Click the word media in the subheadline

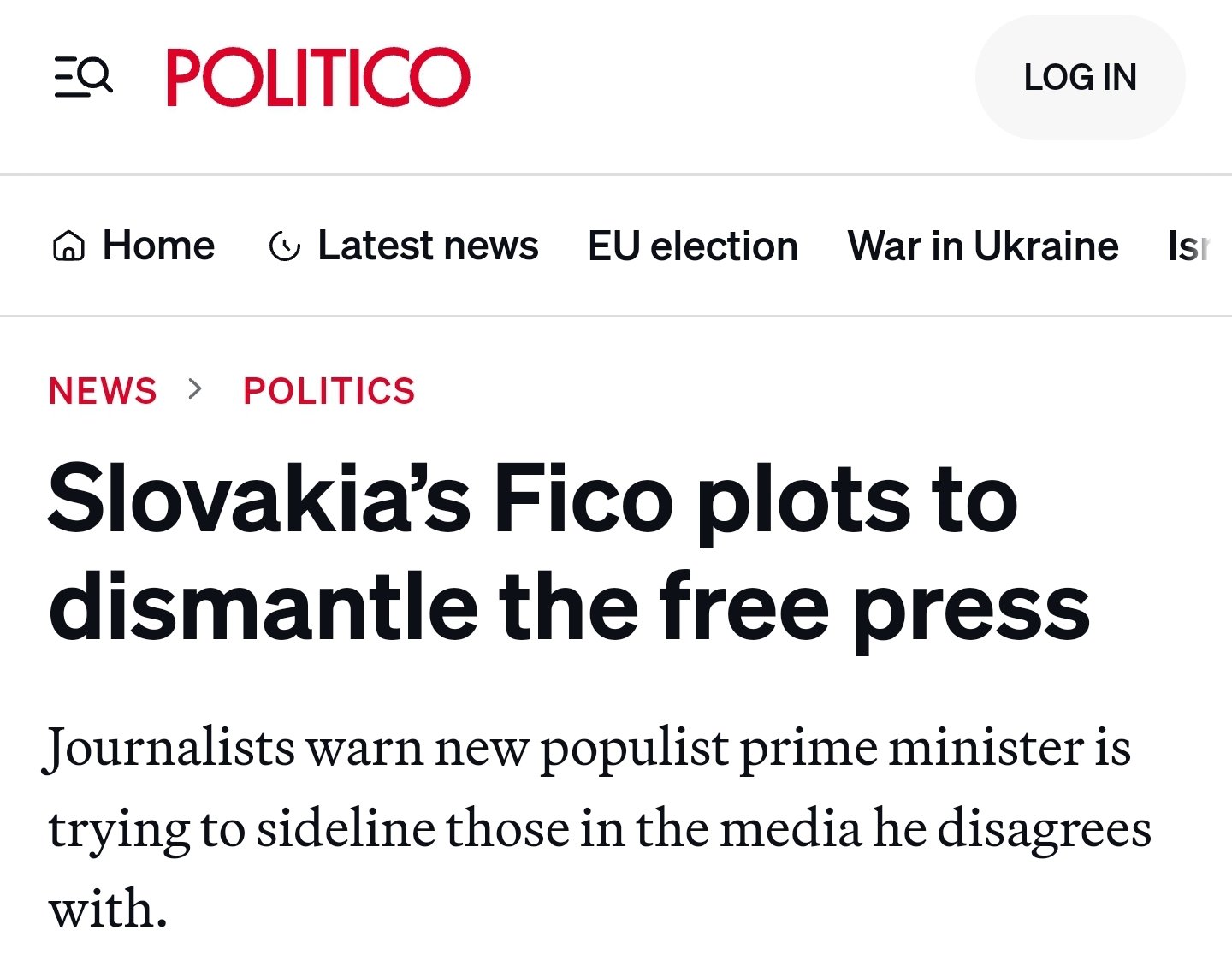pos(790,828)
